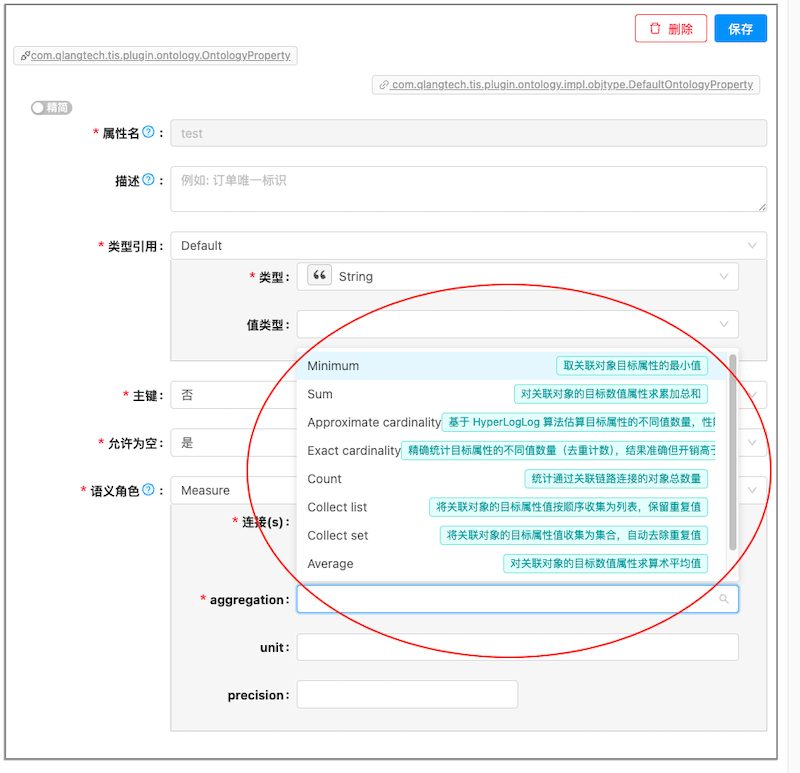Click chevron arrow of 值类型 select
The image size is (800, 773).
[723, 324]
